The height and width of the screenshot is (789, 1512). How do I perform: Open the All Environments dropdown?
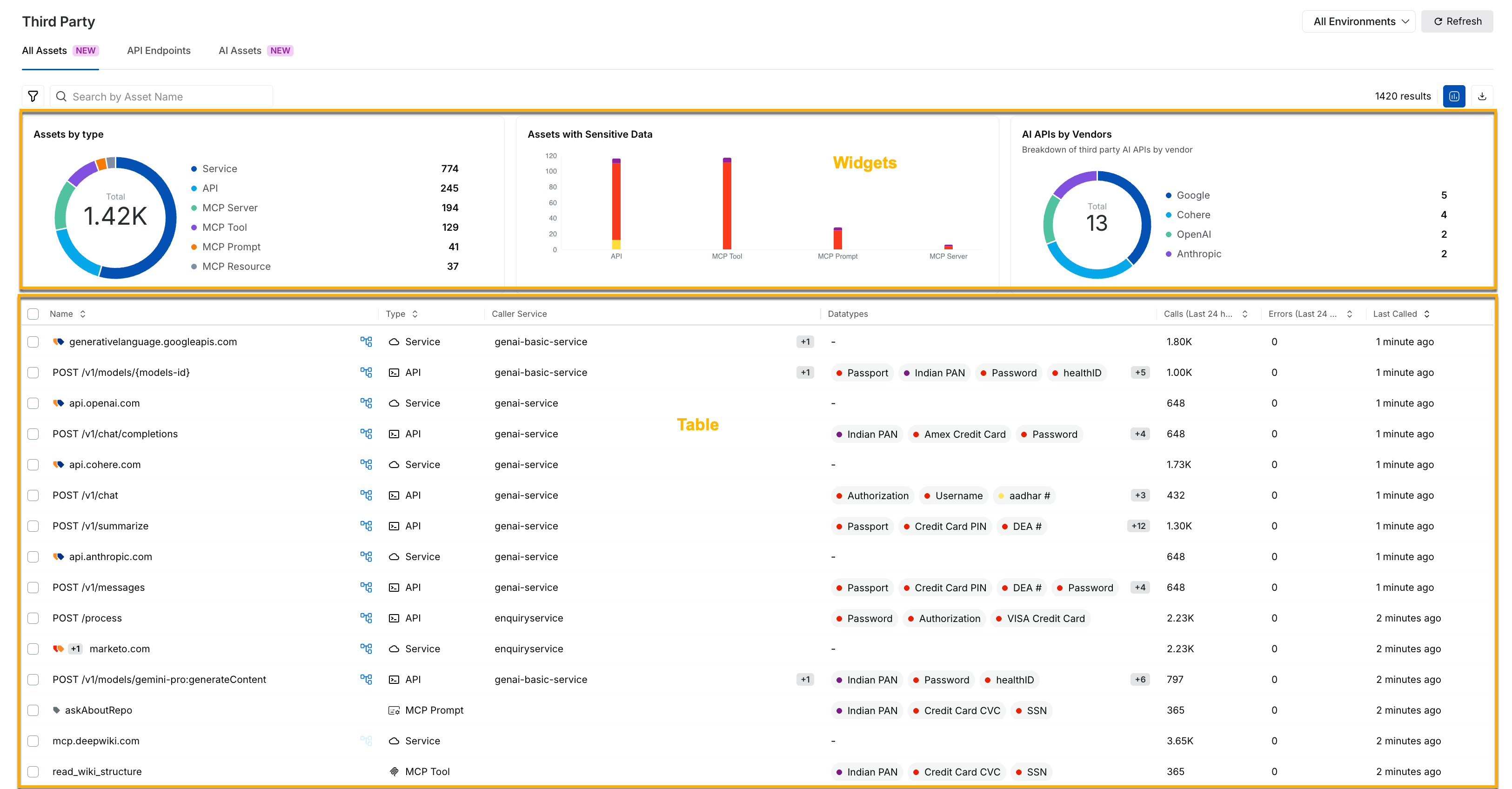click(1358, 21)
